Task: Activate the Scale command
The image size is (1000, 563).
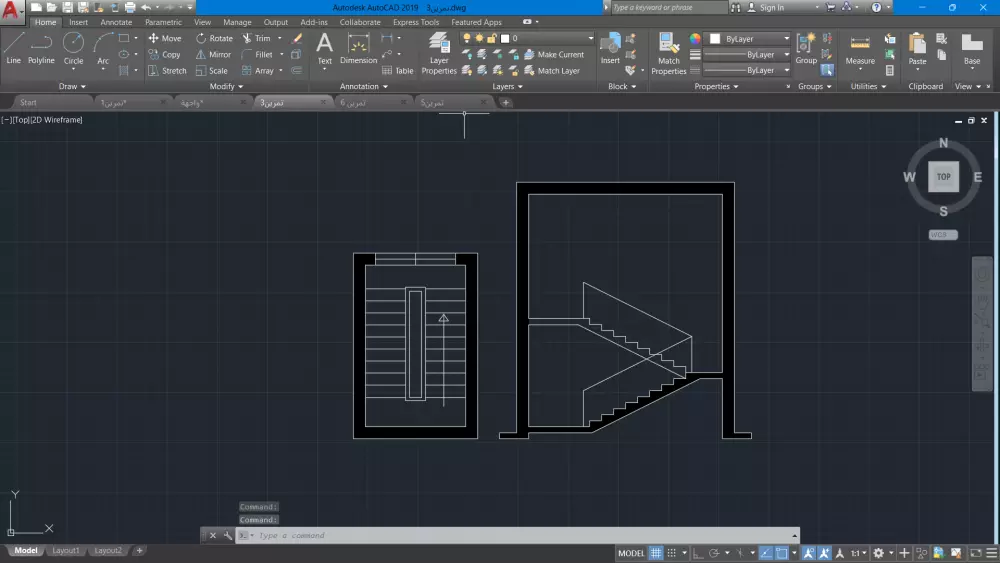Action: tap(212, 71)
